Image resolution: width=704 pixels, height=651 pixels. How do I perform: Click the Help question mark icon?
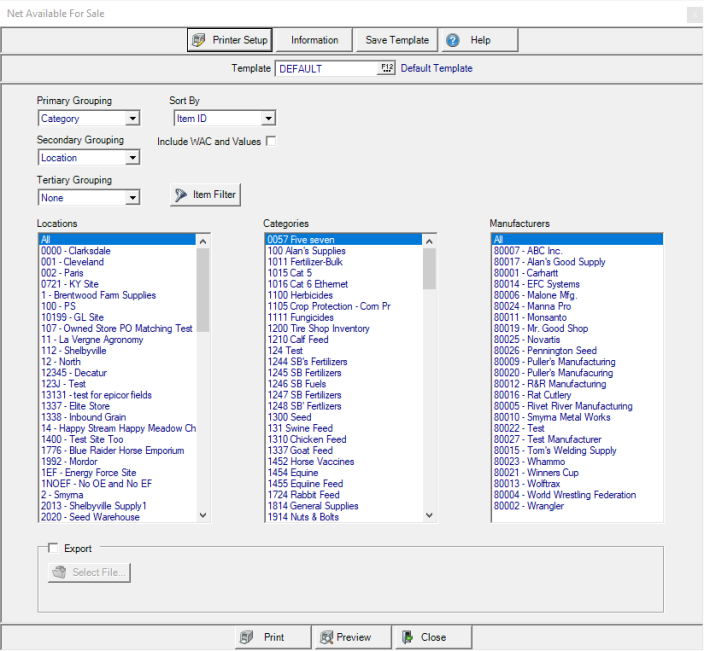point(453,40)
